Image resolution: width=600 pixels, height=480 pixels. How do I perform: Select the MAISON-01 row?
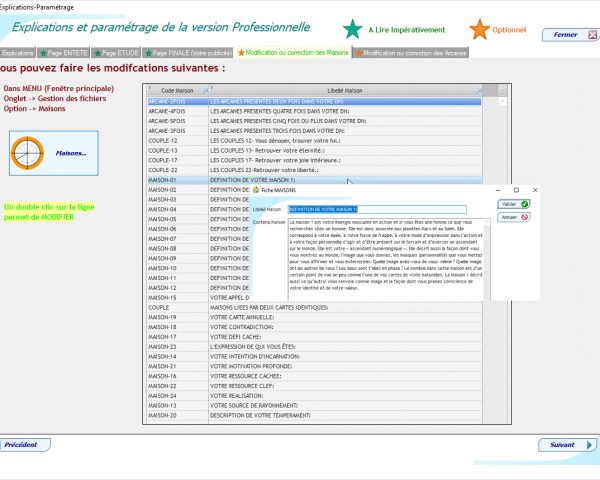pos(314,180)
